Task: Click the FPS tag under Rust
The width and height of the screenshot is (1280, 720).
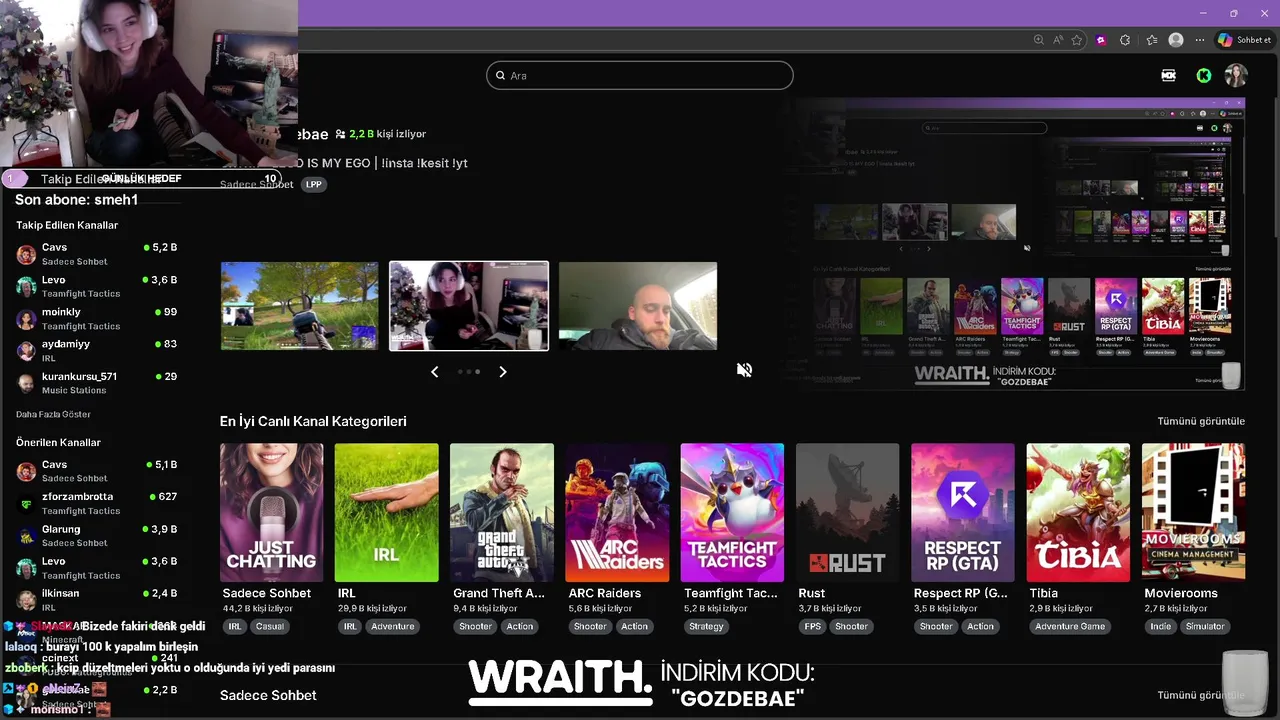Action: point(813,627)
